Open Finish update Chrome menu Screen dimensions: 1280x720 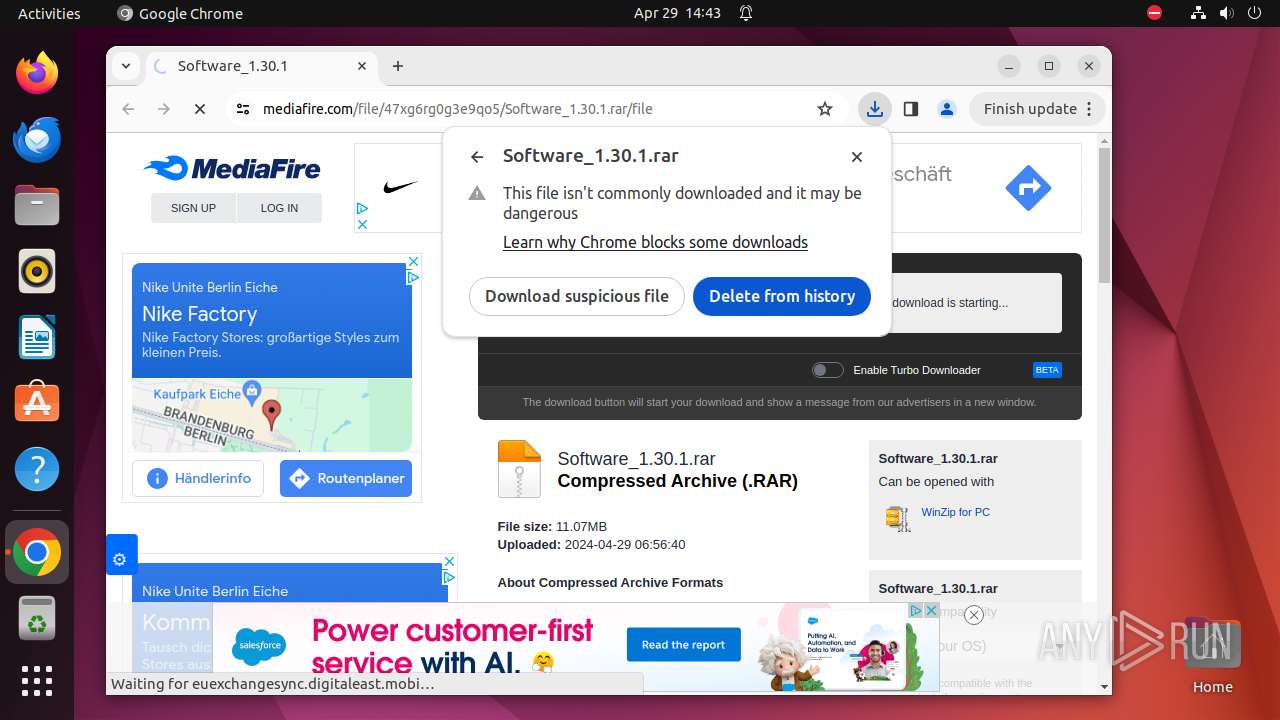coord(1037,109)
